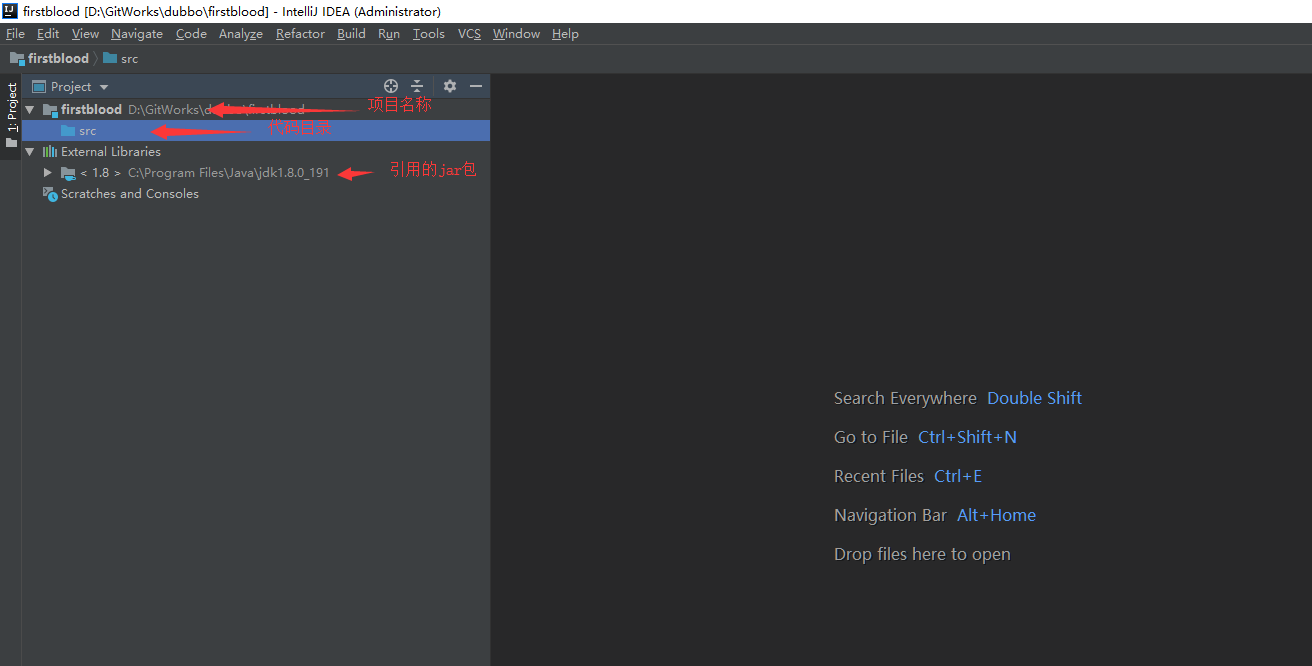Collapse the External Libraries node

tap(30, 152)
